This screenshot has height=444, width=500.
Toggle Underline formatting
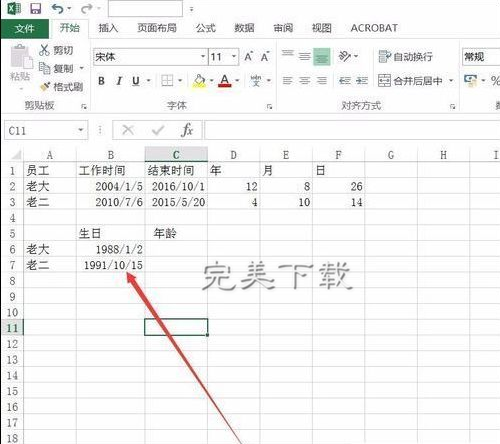[x=136, y=81]
